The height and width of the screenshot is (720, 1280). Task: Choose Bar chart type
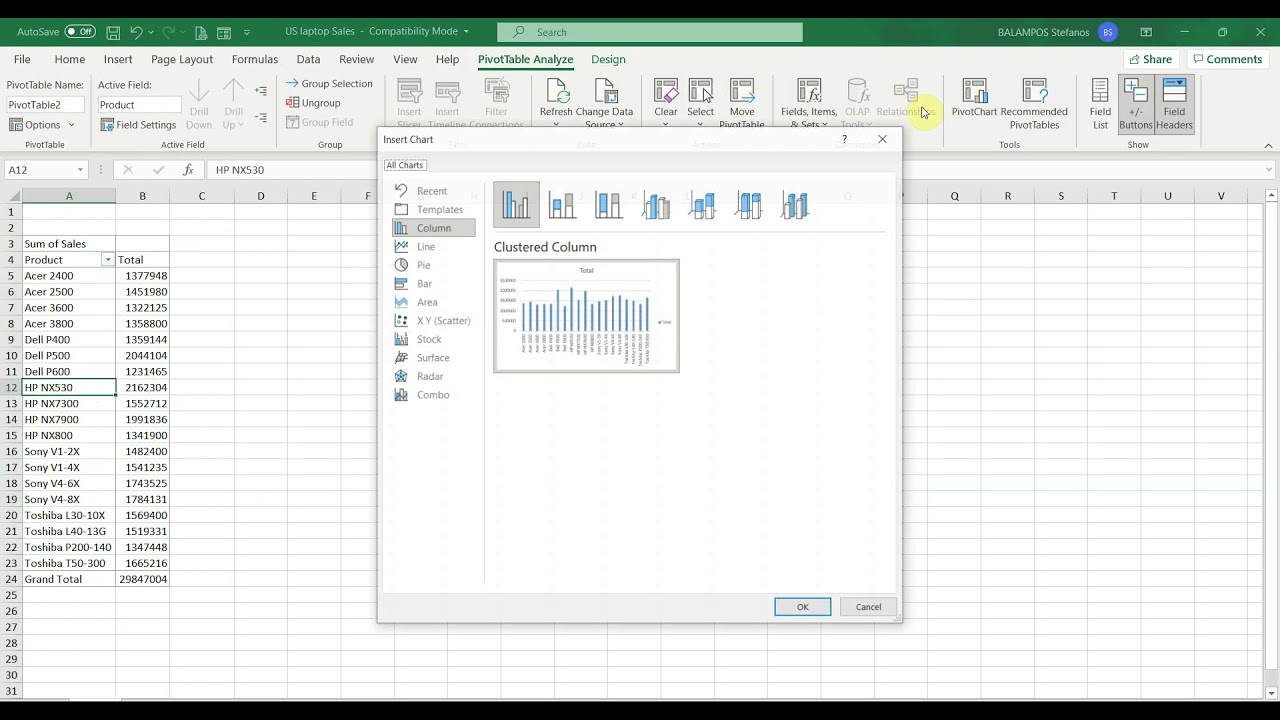(425, 284)
